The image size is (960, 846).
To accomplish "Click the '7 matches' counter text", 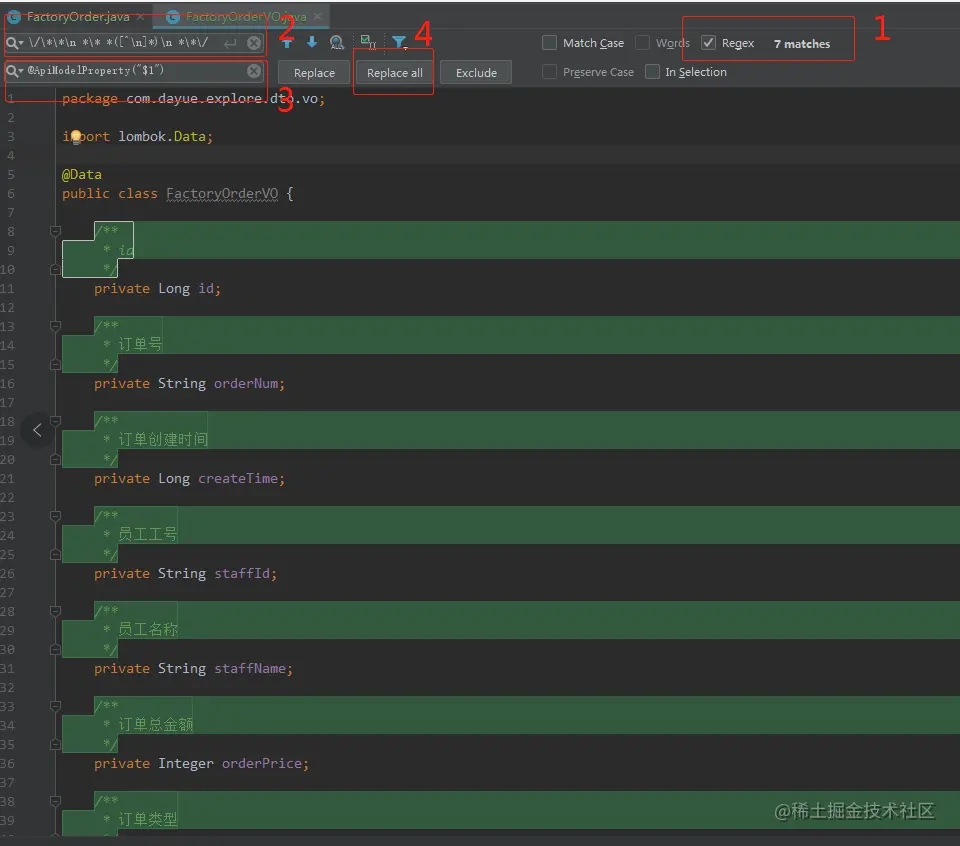I will click(x=802, y=44).
